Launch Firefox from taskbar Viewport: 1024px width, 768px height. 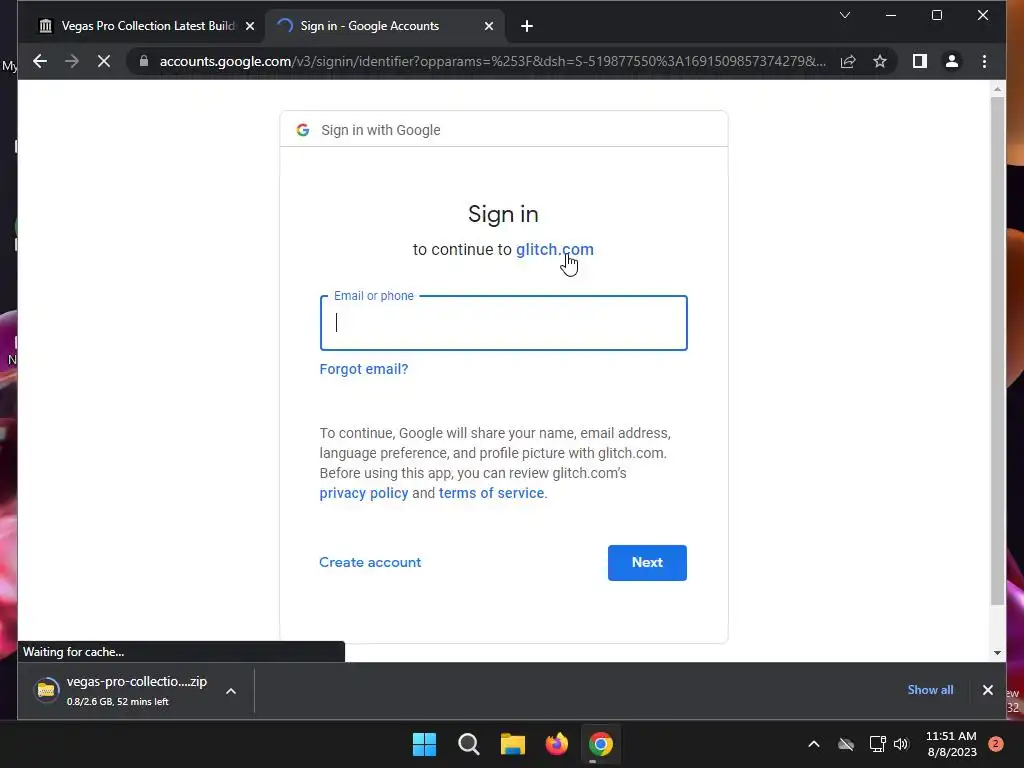(x=556, y=744)
